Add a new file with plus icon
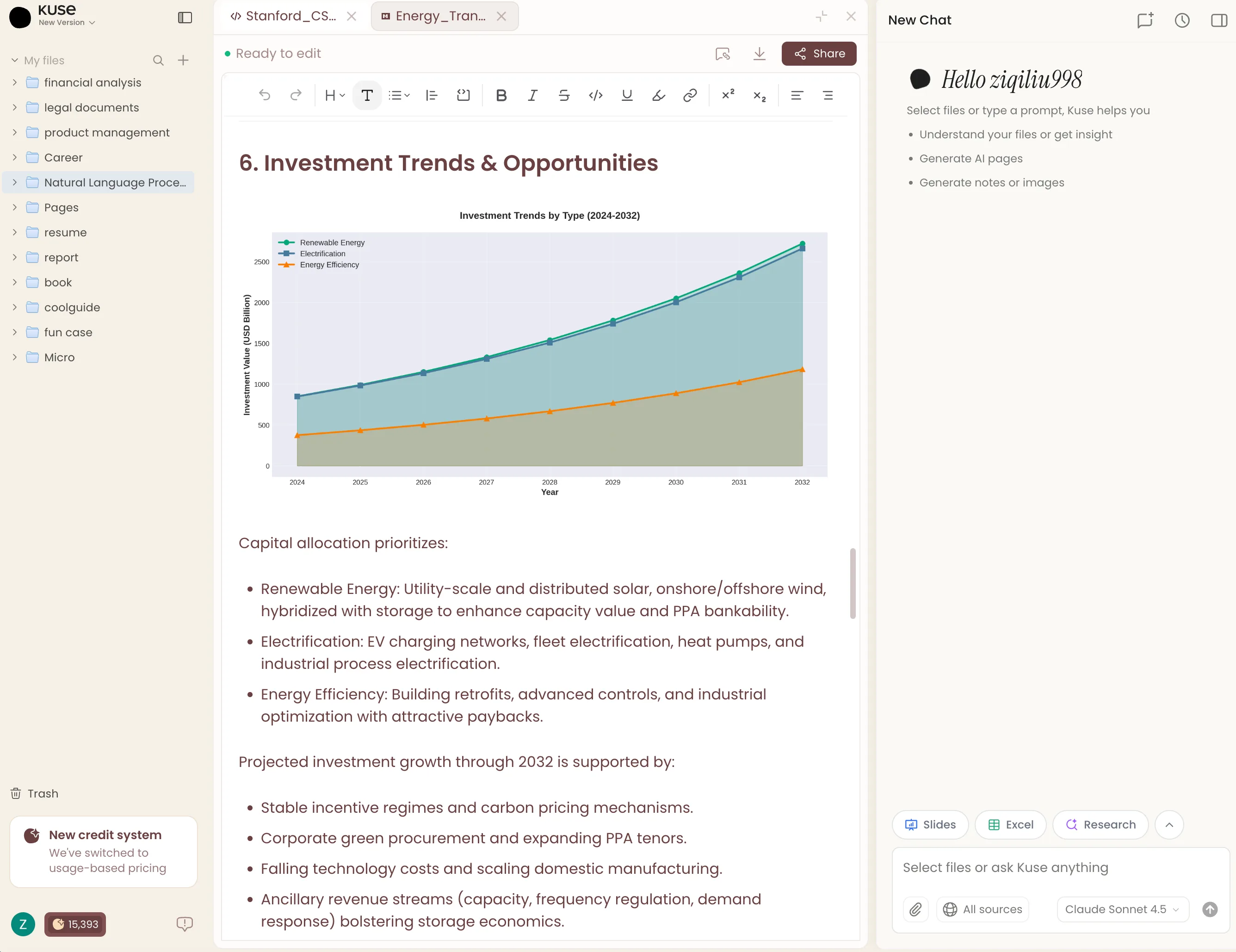 [x=183, y=60]
